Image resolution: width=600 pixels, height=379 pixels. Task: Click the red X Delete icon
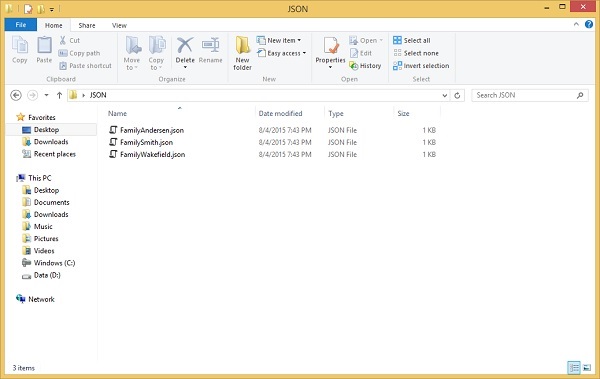click(185, 46)
